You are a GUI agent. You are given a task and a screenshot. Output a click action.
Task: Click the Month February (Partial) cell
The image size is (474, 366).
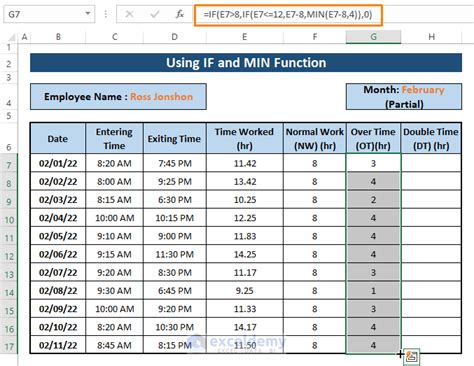tap(404, 97)
